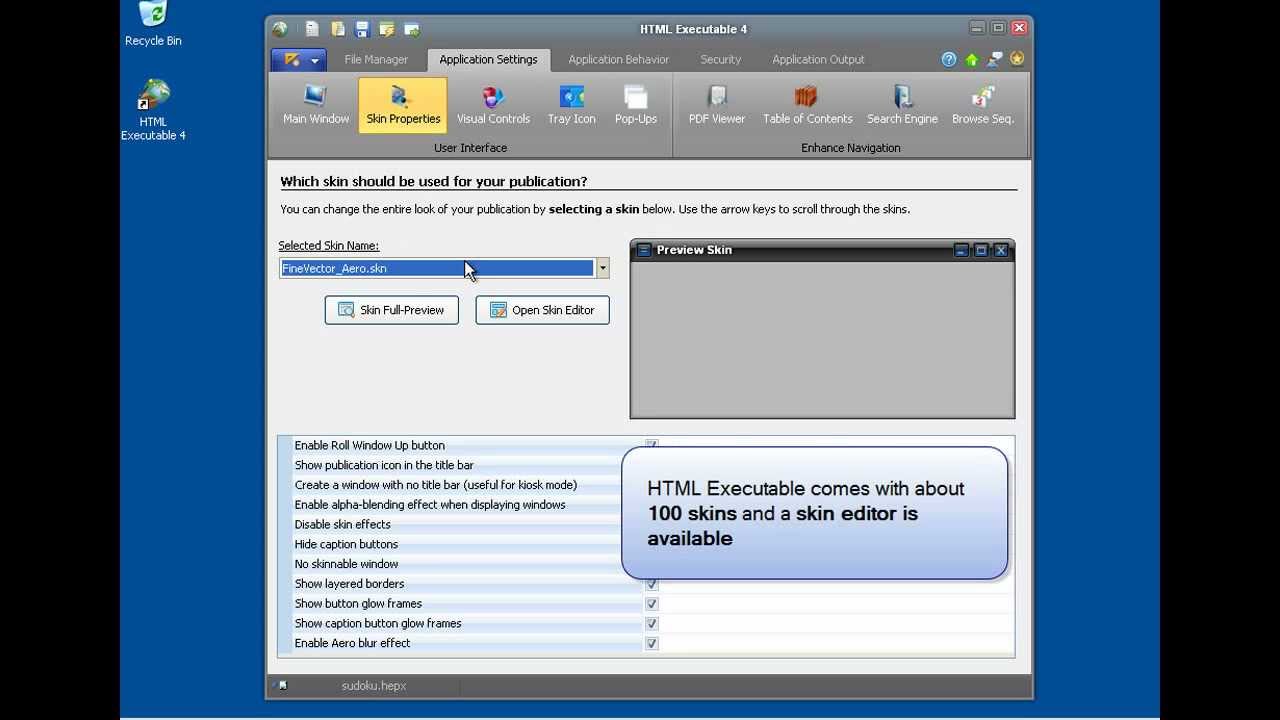Viewport: 1280px width, 720px height.
Task: Open the Main Window settings
Action: pos(315,105)
